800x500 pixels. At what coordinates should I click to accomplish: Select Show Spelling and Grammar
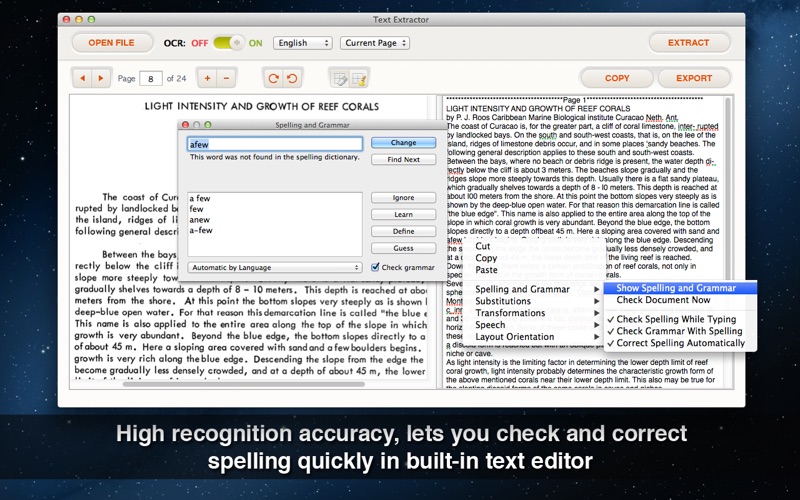pos(680,288)
